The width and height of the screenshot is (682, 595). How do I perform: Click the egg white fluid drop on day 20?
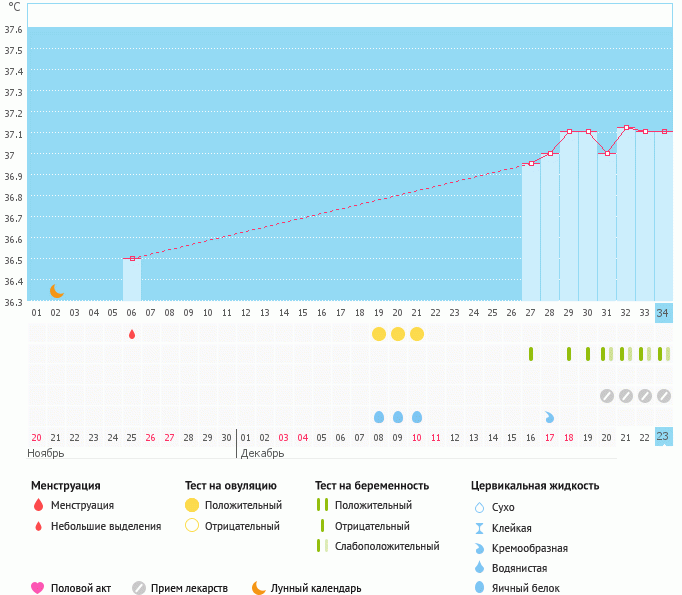(398, 417)
